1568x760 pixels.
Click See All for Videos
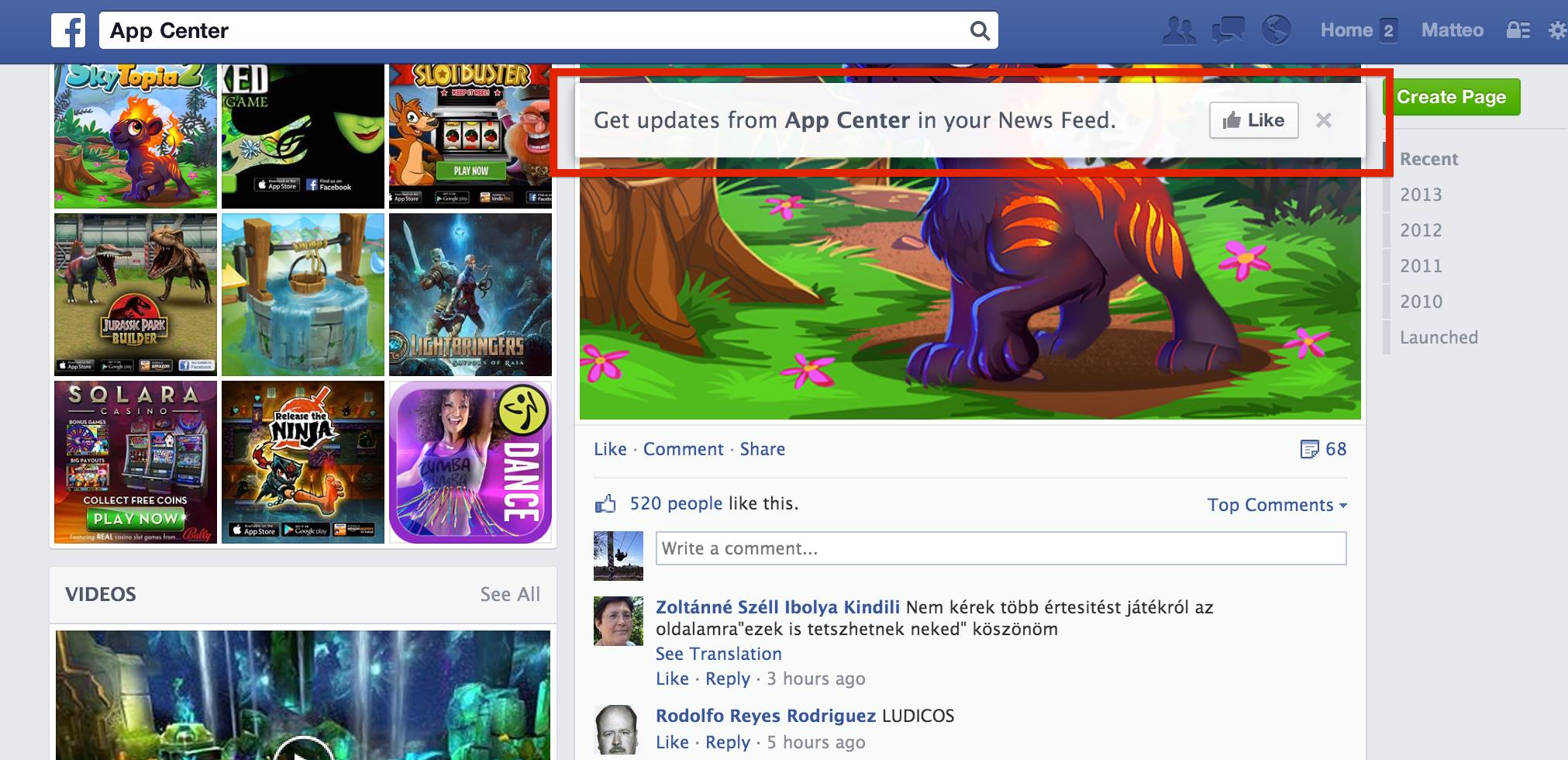click(x=510, y=594)
